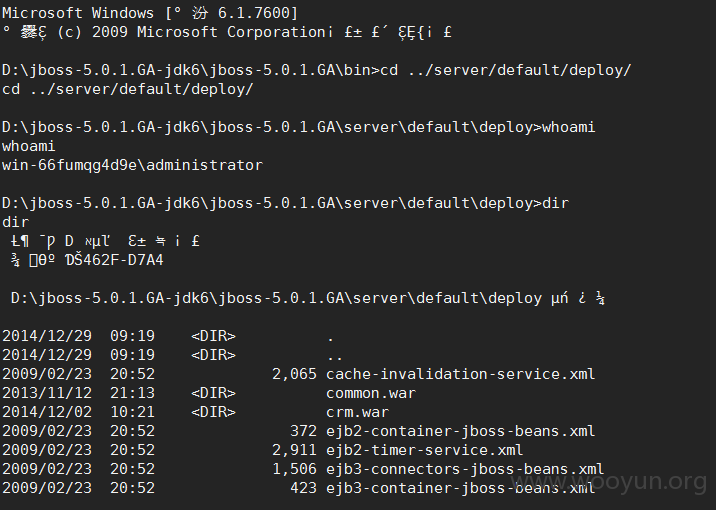Image resolution: width=716 pixels, height=510 pixels.
Task: Click the Microsoft Windows version header line
Action: click(x=150, y=13)
